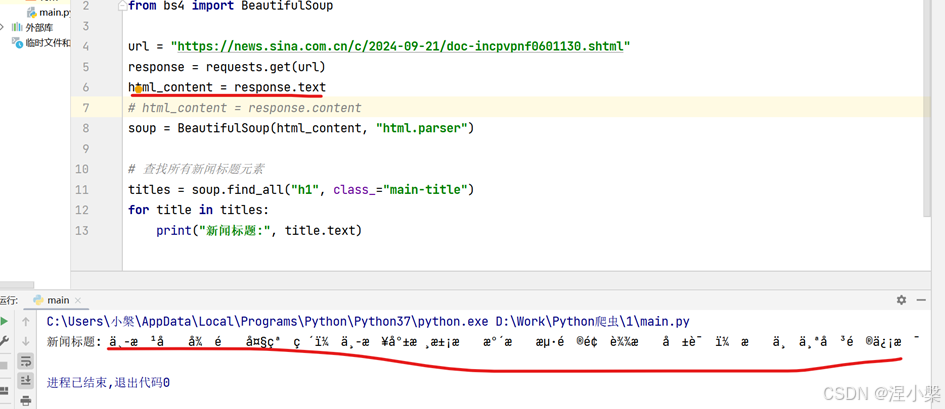The image size is (945, 409).
Task: Click the 'print("新闻标题:", title.text)' line
Action: [x=259, y=231]
